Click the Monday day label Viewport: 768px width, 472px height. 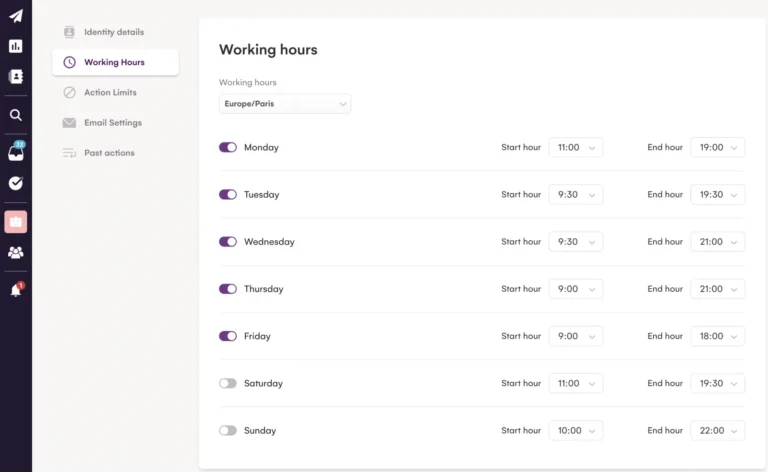pyautogui.click(x=261, y=147)
